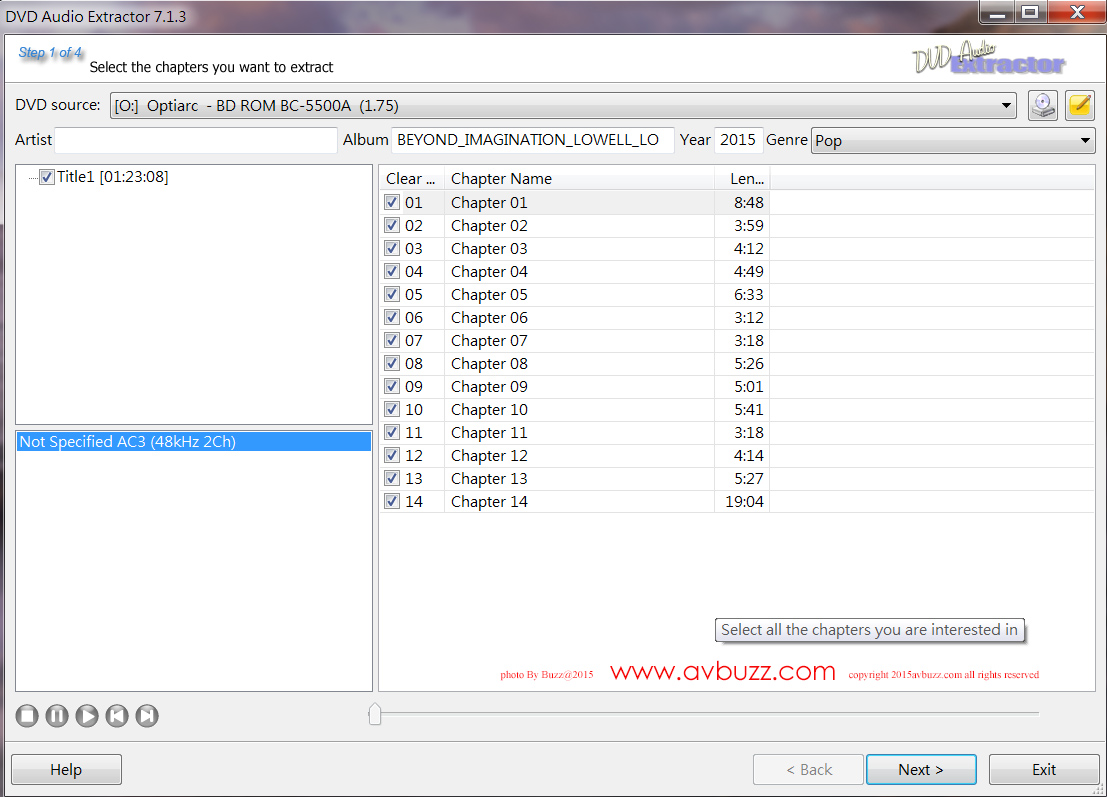Click the Chapter Name column header
1107x797 pixels.
coord(580,179)
